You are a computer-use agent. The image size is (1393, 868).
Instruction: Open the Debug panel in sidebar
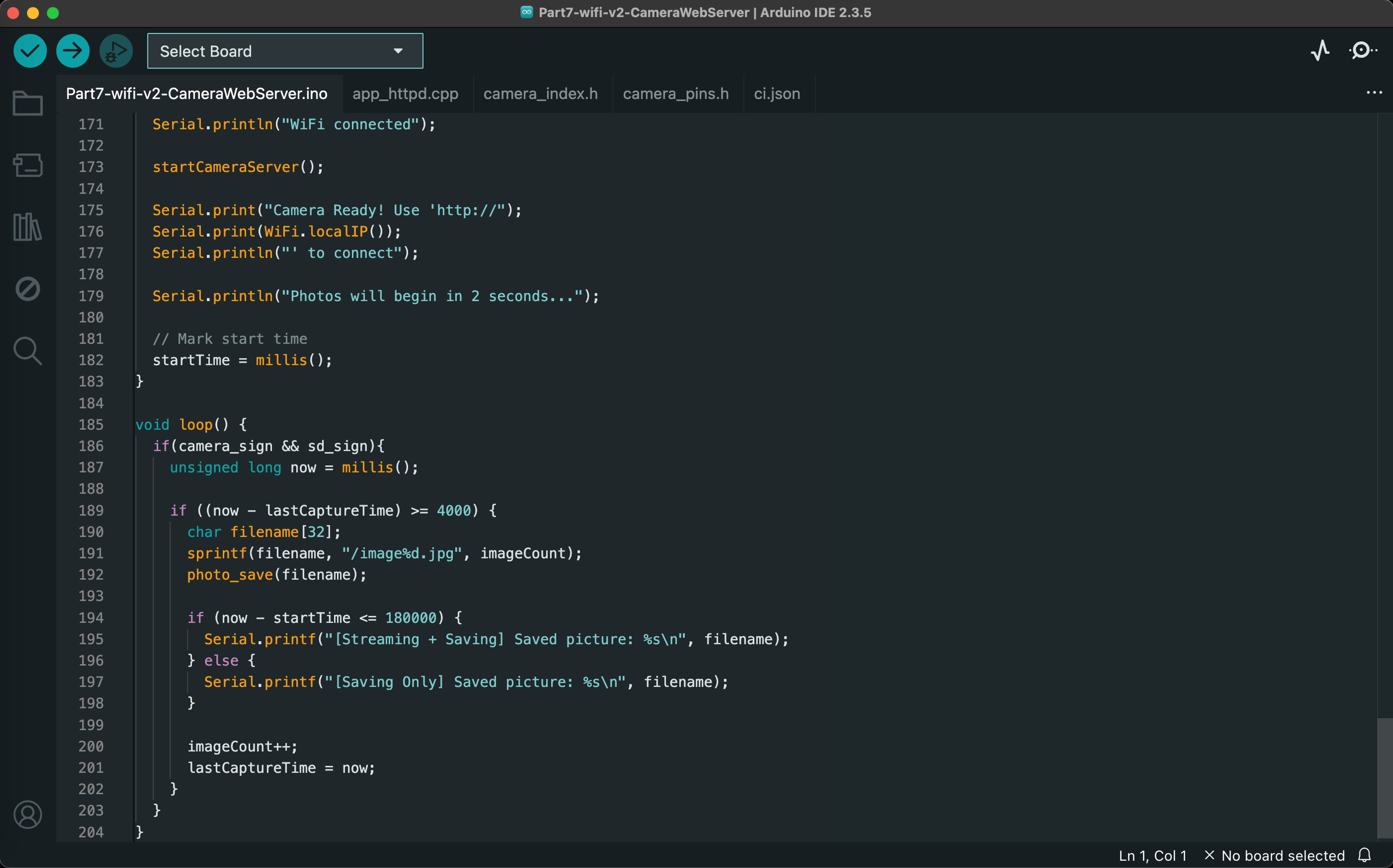[x=28, y=289]
